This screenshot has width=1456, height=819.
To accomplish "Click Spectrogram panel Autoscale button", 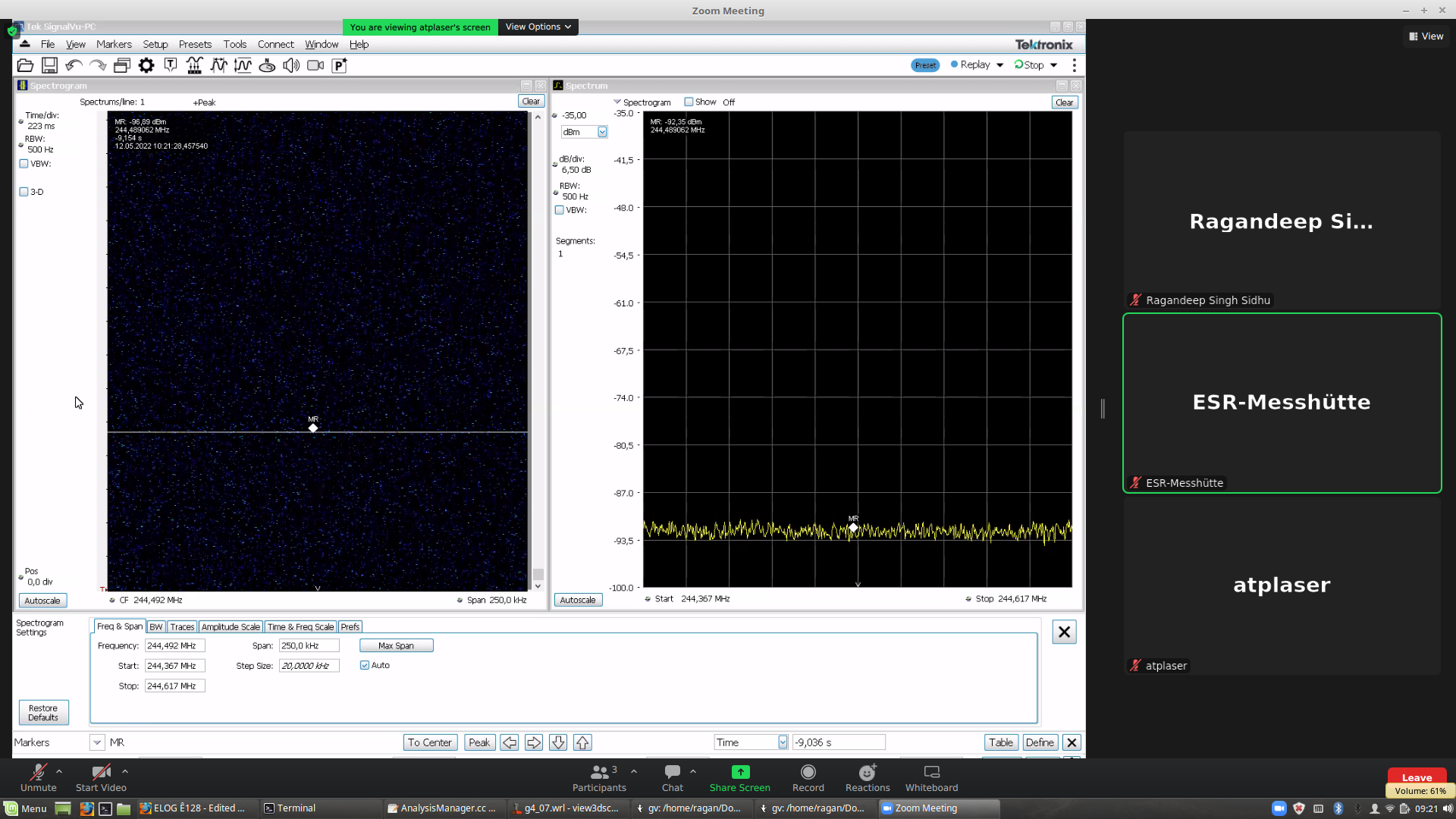I will point(42,601).
